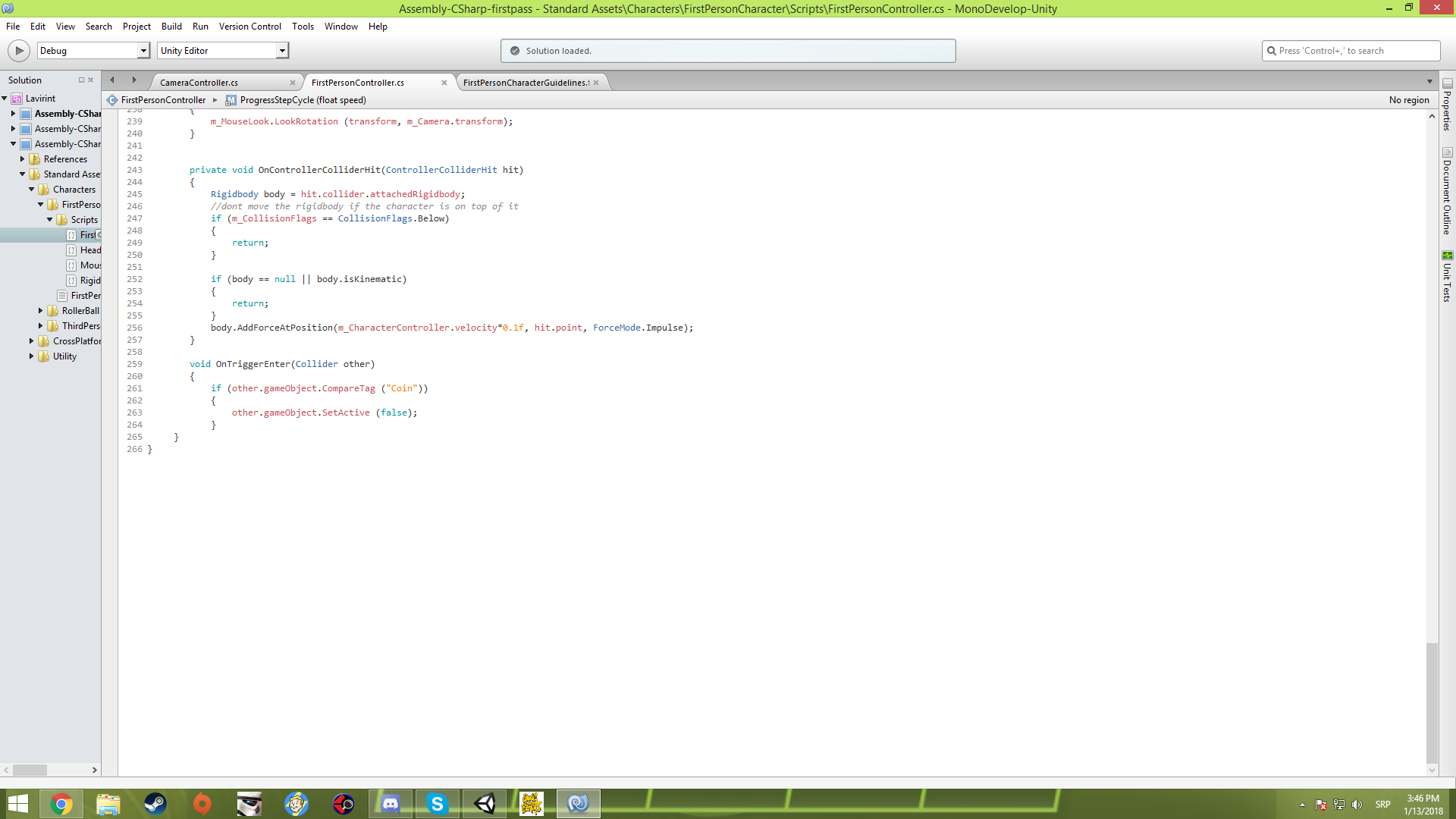Close the CameraController.cs tab
The height and width of the screenshot is (819, 1456).
pos(293,83)
